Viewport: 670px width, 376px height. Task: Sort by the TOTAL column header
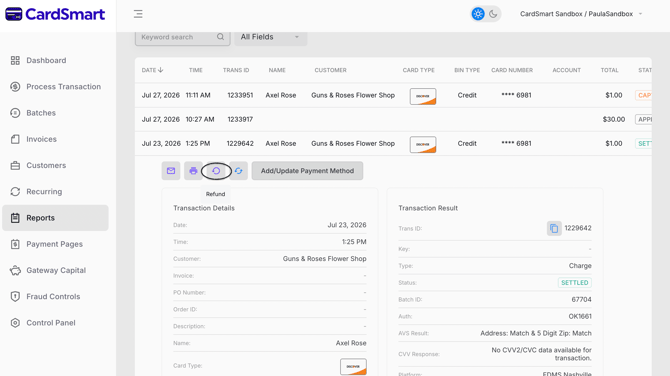(609, 70)
